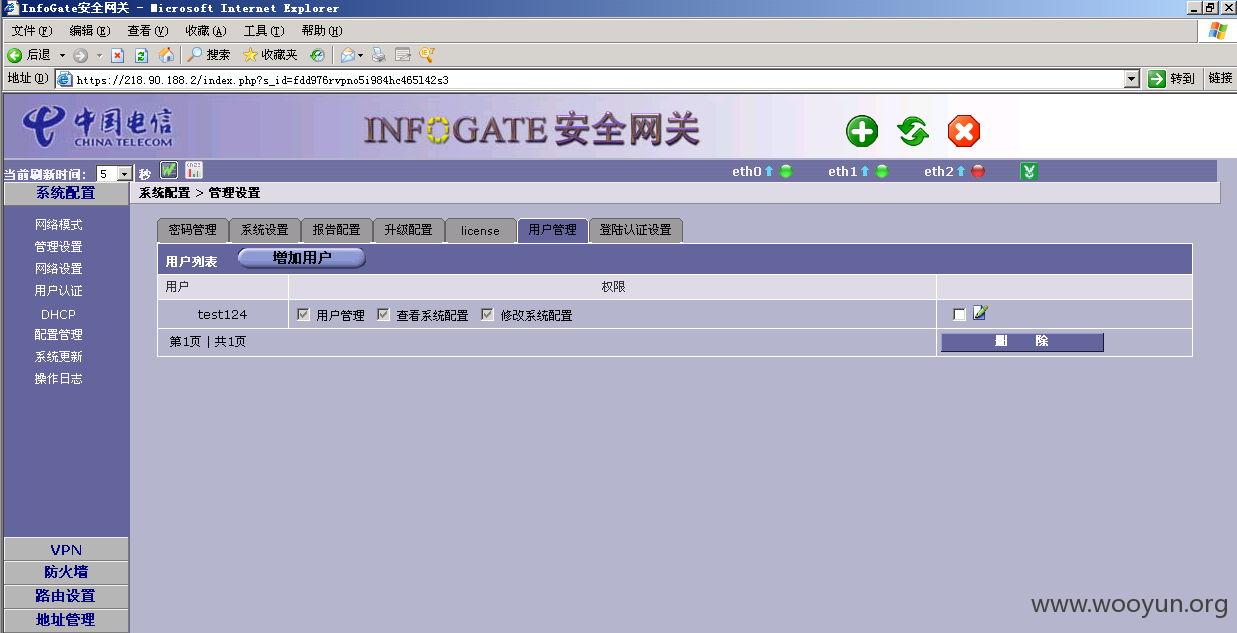The width and height of the screenshot is (1237, 633).
Task: Open the 文件(F) menu
Action: (x=31, y=31)
